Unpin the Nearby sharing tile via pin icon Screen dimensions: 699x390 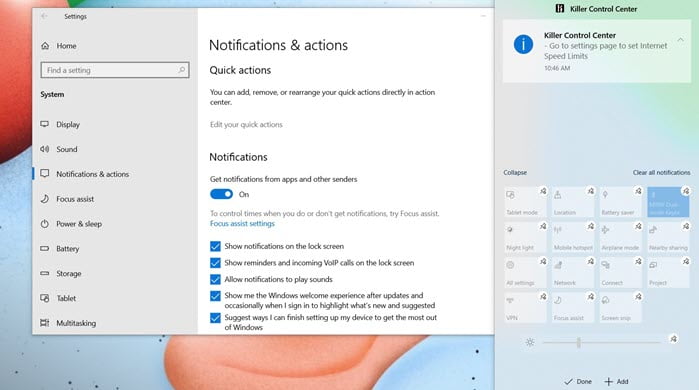tap(686, 226)
